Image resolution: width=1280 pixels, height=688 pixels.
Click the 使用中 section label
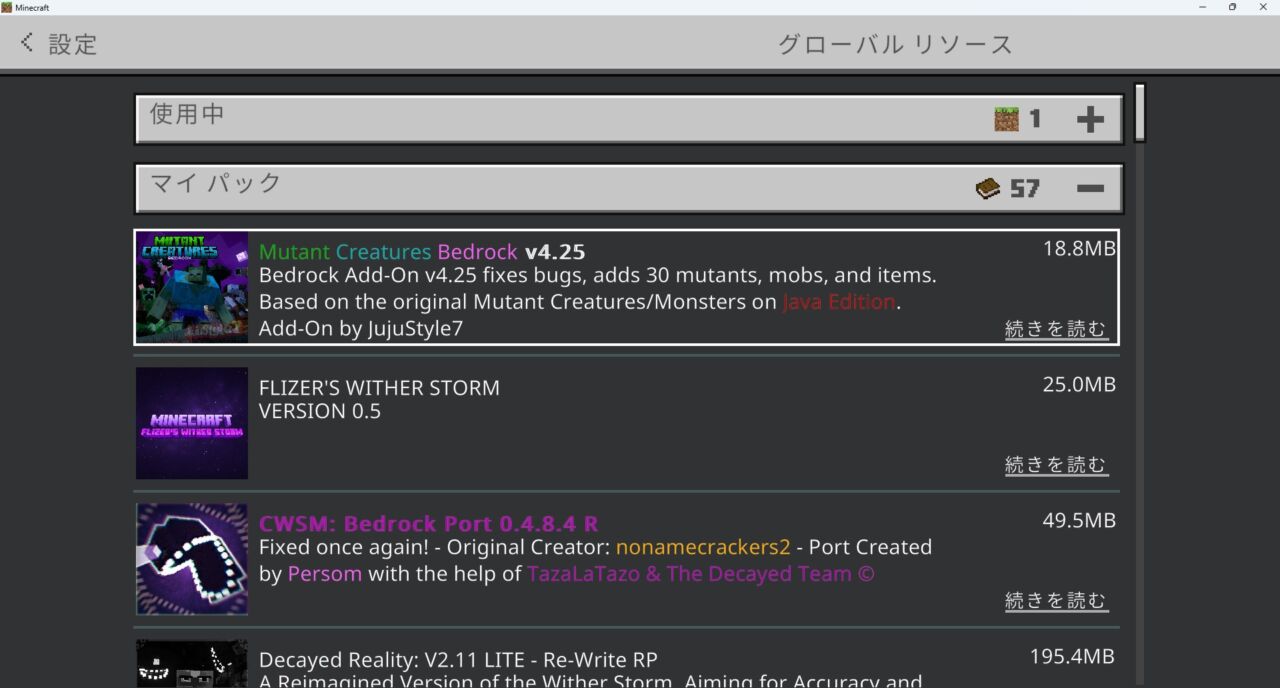(x=187, y=114)
